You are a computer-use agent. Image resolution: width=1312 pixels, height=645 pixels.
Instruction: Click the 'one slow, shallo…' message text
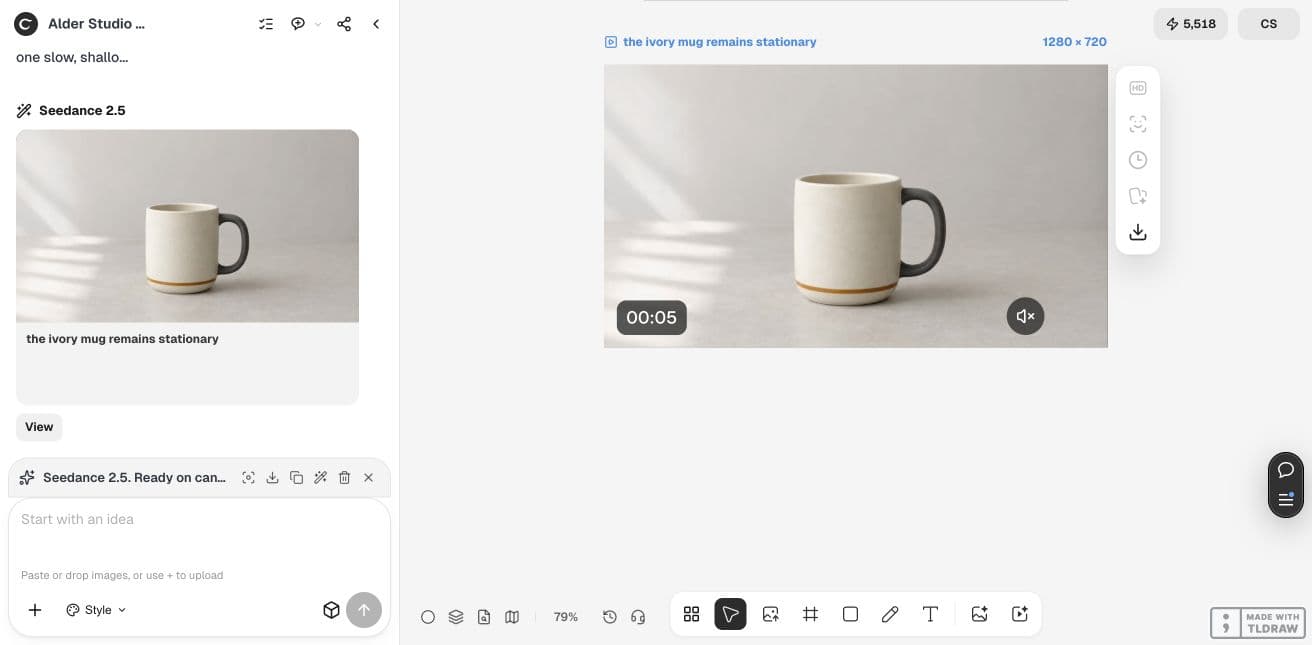pos(72,57)
